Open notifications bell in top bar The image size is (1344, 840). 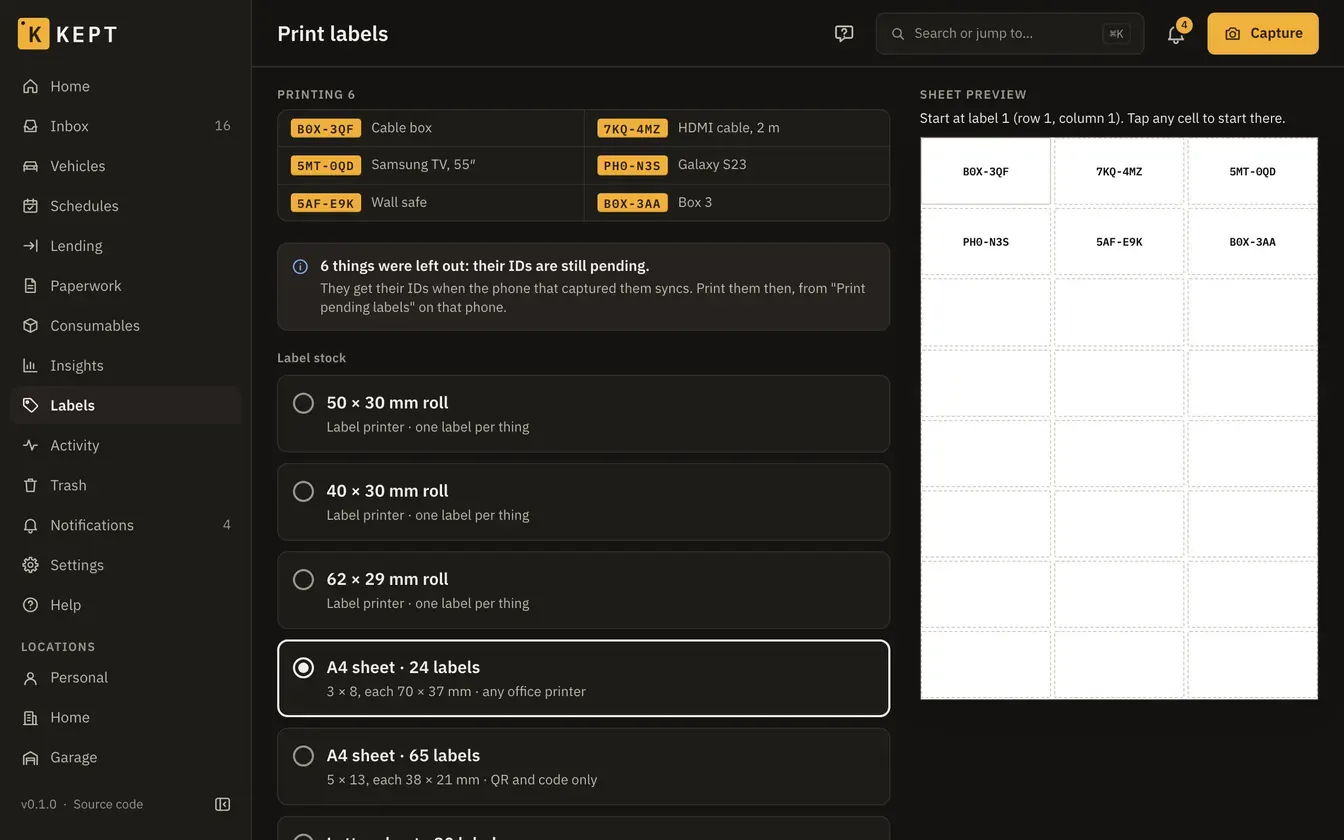click(x=1176, y=33)
